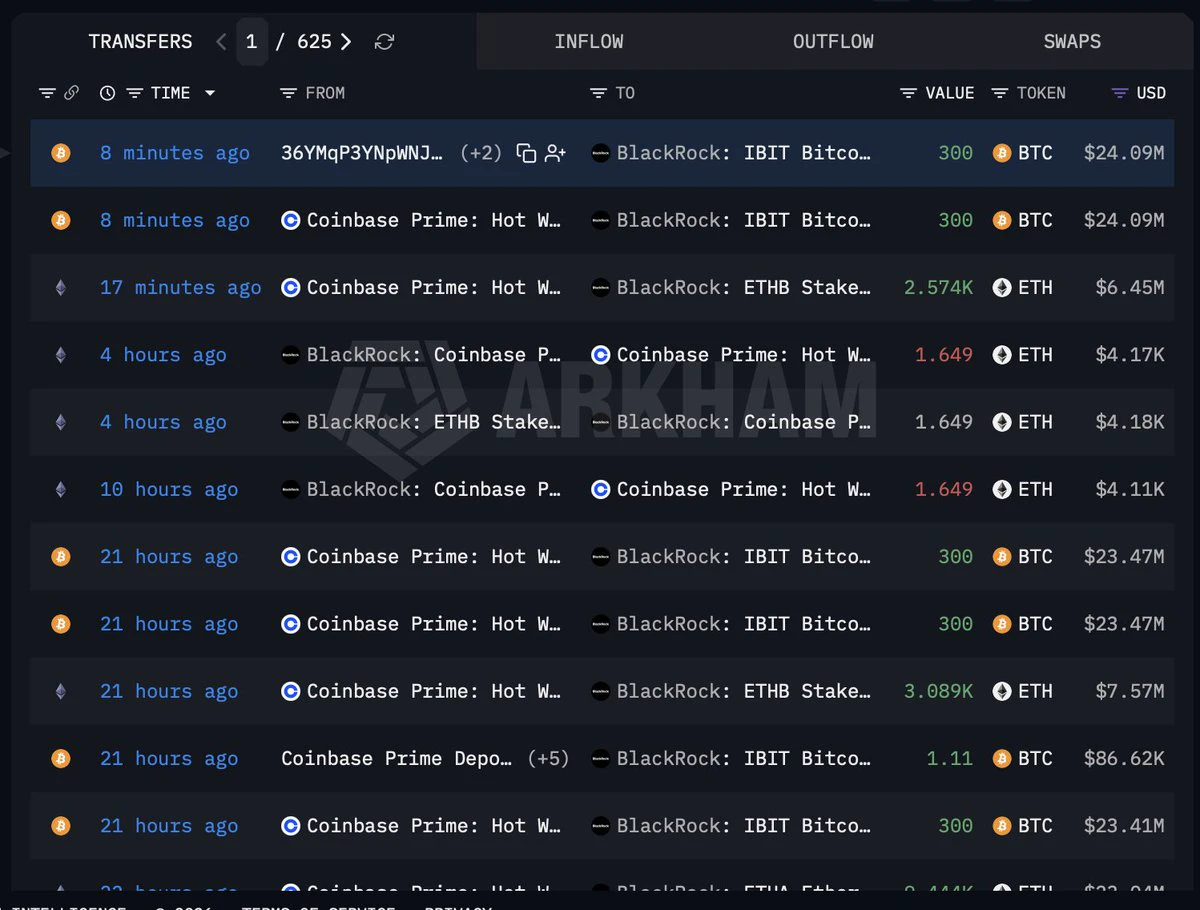The height and width of the screenshot is (910, 1200).
Task: Click the USD amount $7.57M
Action: (1130, 691)
